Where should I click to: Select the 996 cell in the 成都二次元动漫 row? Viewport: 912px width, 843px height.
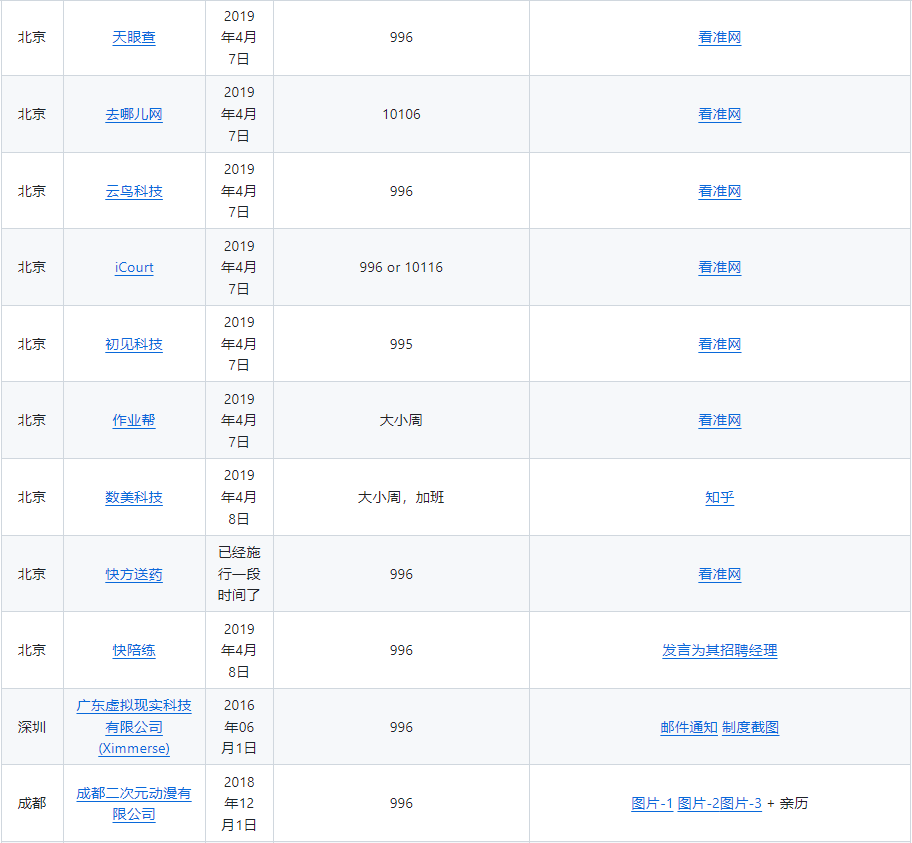[x=401, y=803]
